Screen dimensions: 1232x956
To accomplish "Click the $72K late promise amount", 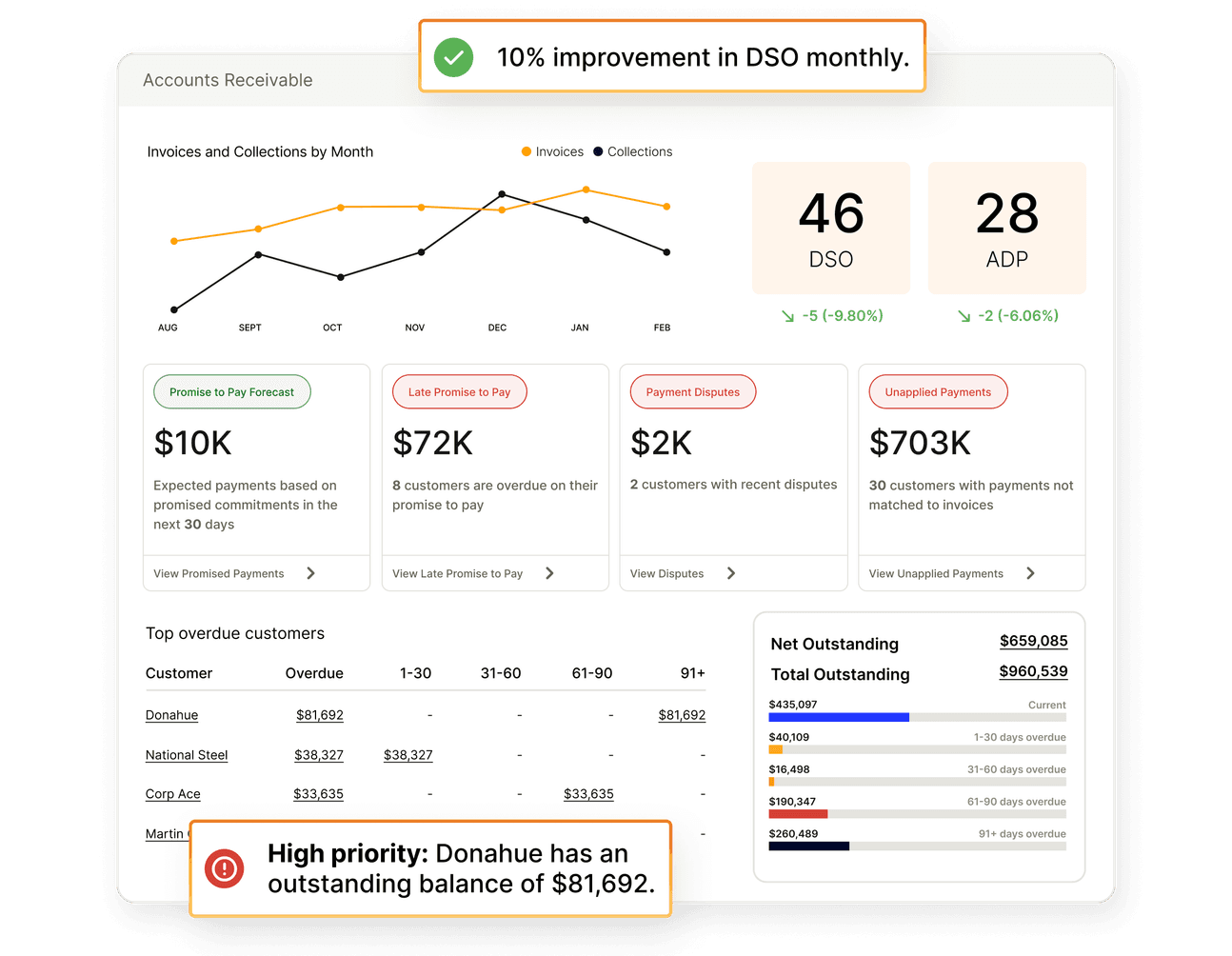I will [x=433, y=444].
